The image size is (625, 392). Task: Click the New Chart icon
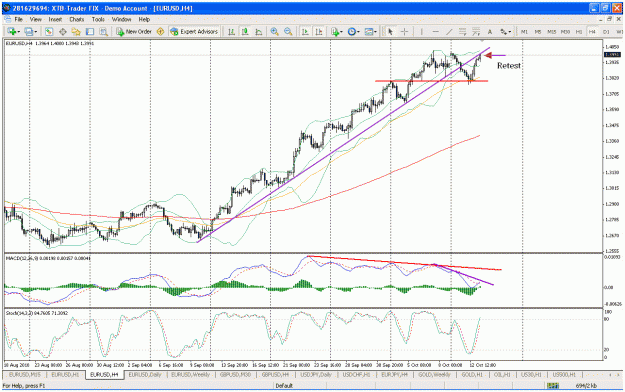[x=12, y=32]
